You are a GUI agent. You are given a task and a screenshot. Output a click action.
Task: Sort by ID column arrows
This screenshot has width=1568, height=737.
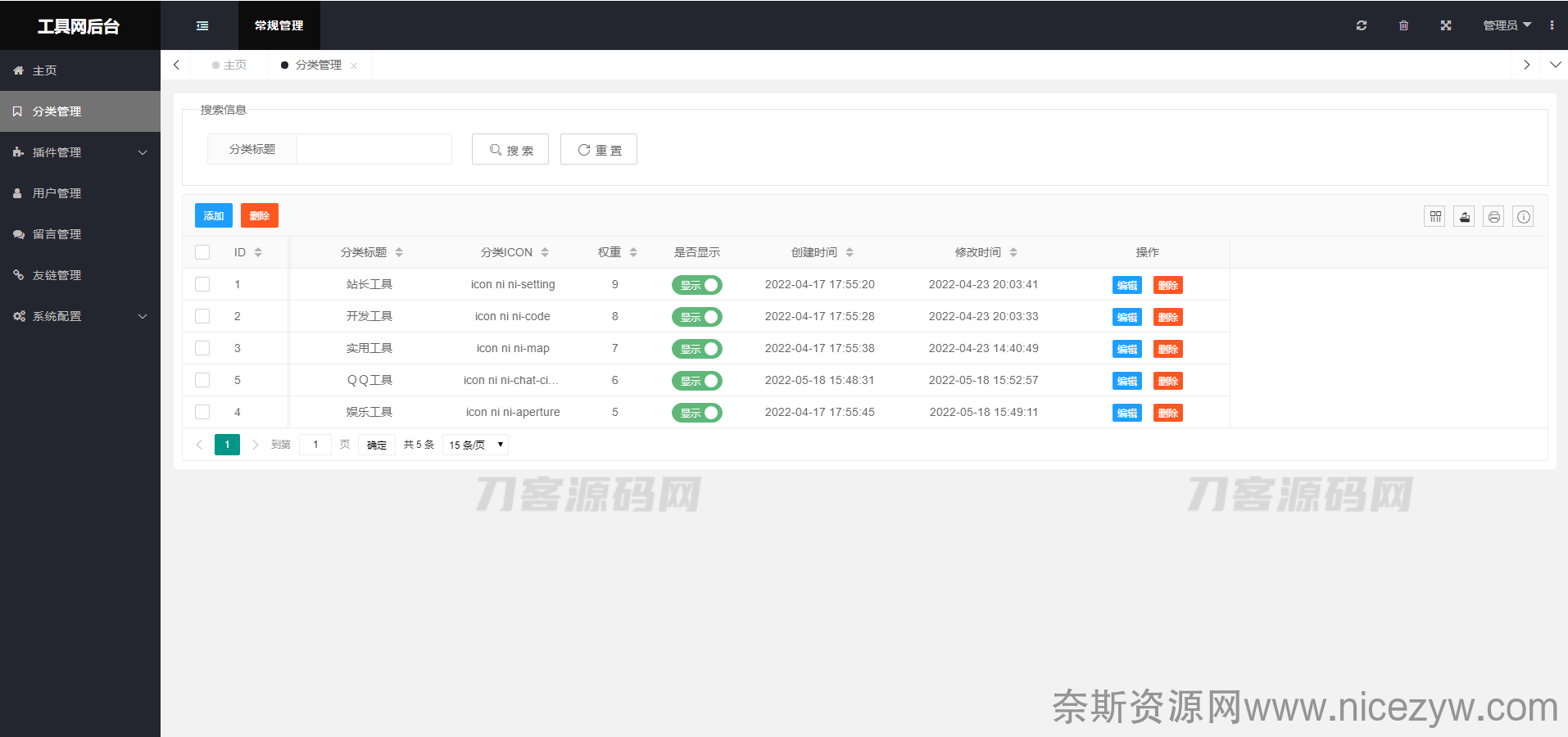[x=258, y=252]
